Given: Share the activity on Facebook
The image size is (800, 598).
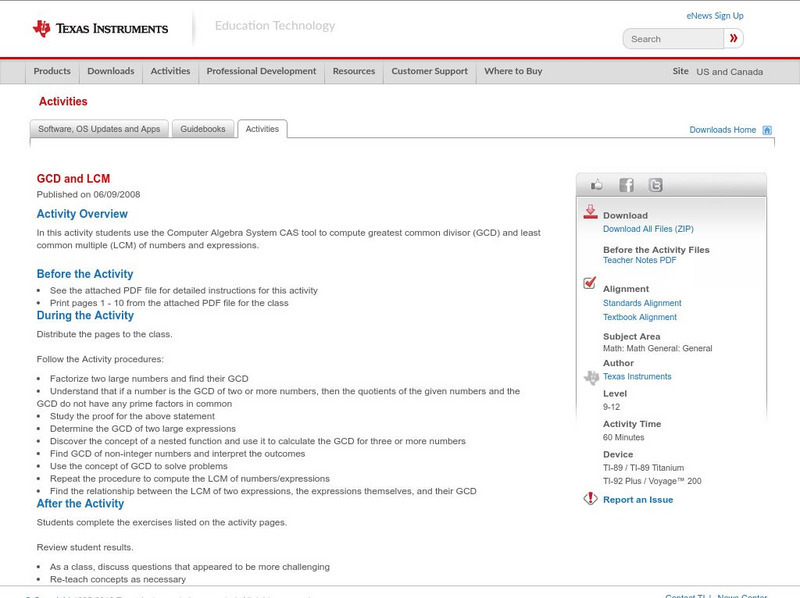Looking at the screenshot, I should pos(626,185).
